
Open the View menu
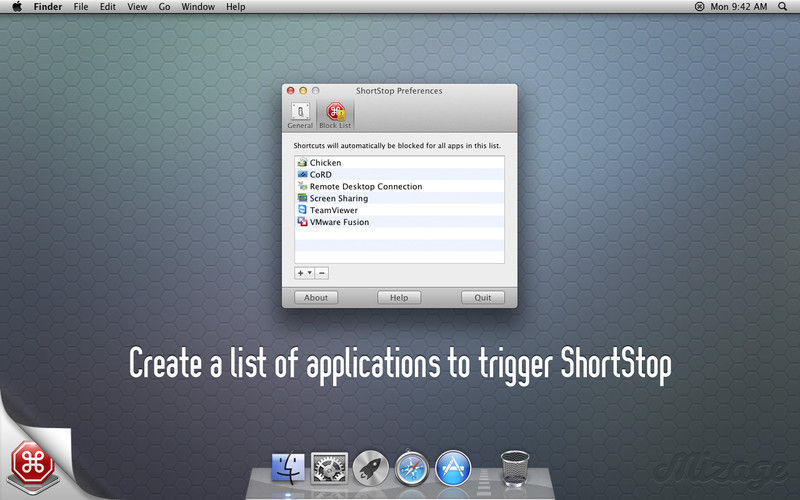pyautogui.click(x=137, y=7)
